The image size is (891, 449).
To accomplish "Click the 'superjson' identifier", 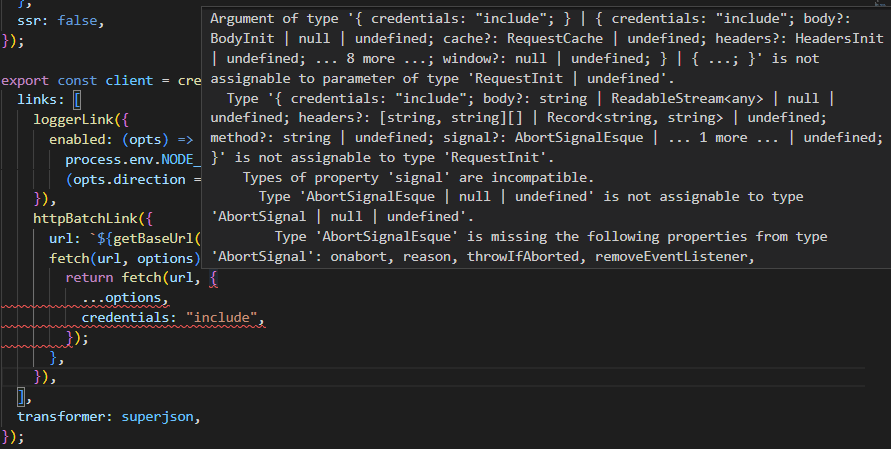I will pos(157,416).
